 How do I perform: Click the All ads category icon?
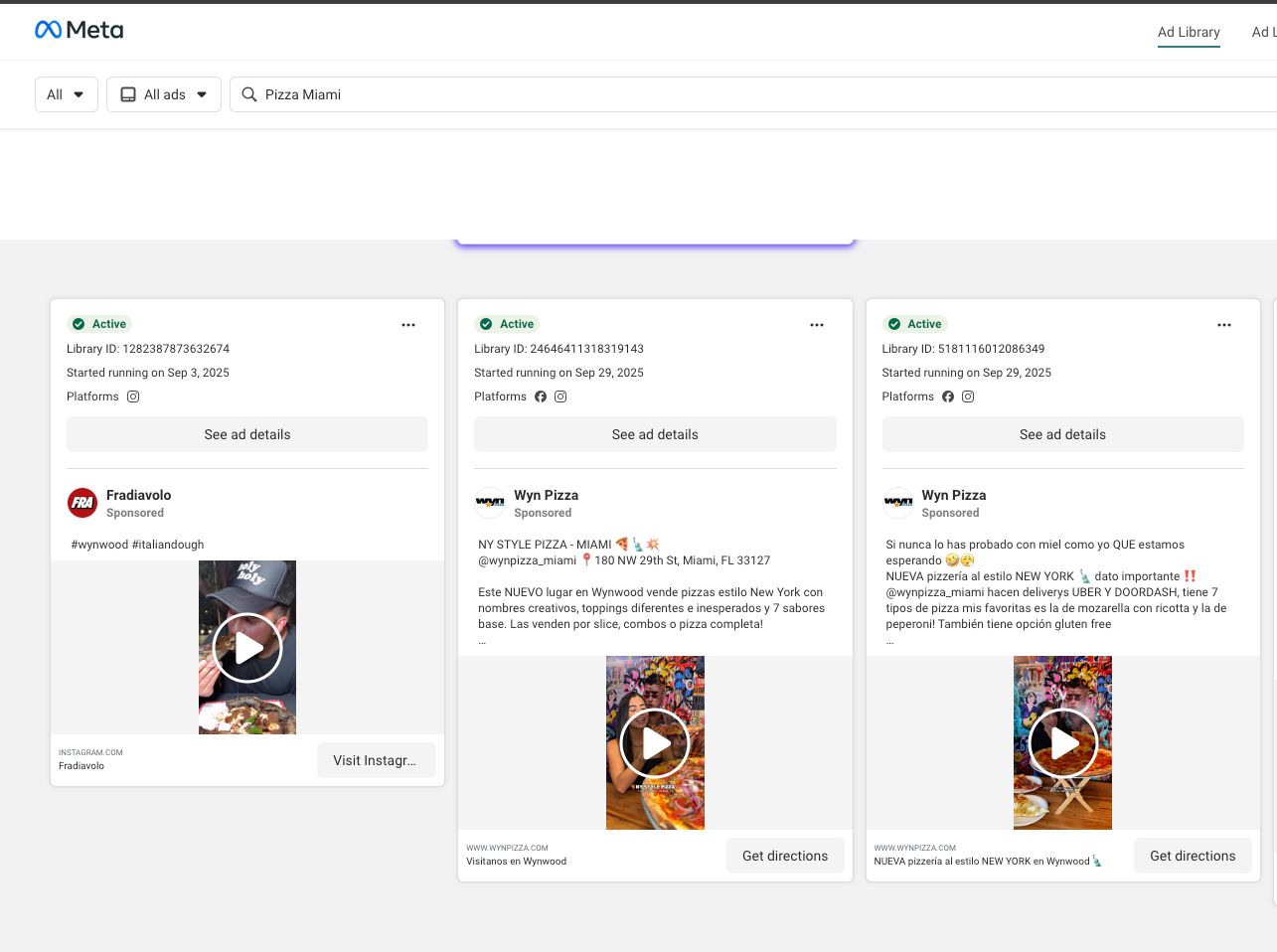tap(128, 94)
